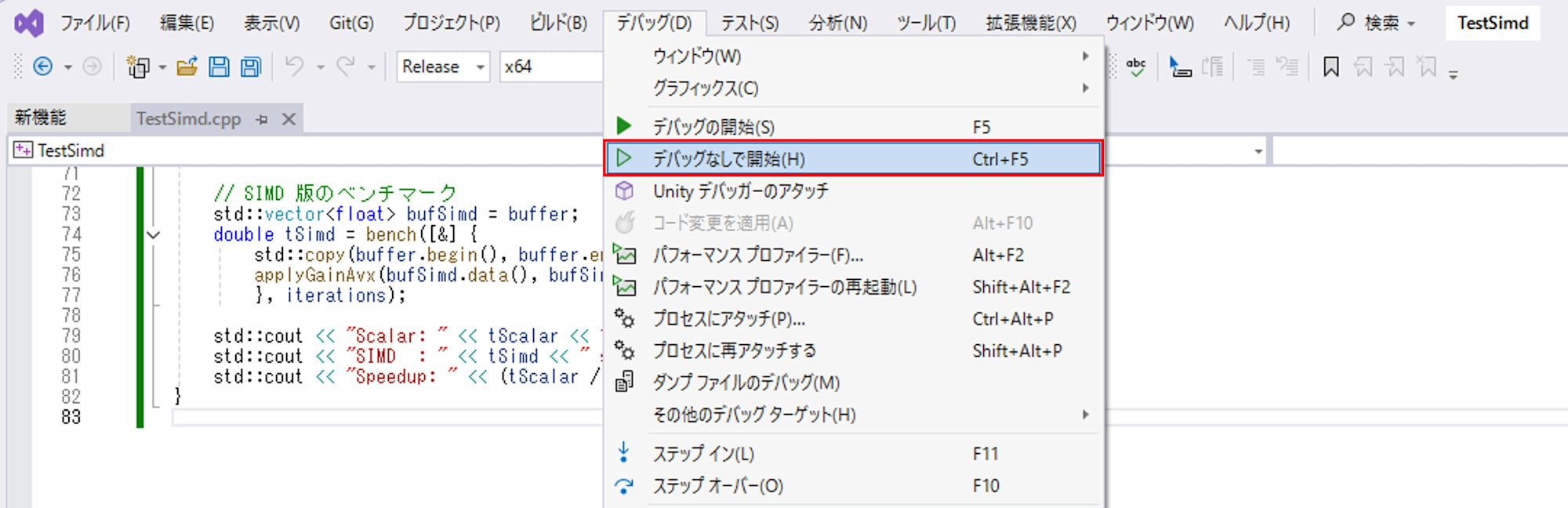Open the 編集(E) menu
Image resolution: width=1568 pixels, height=508 pixels.
tap(187, 23)
